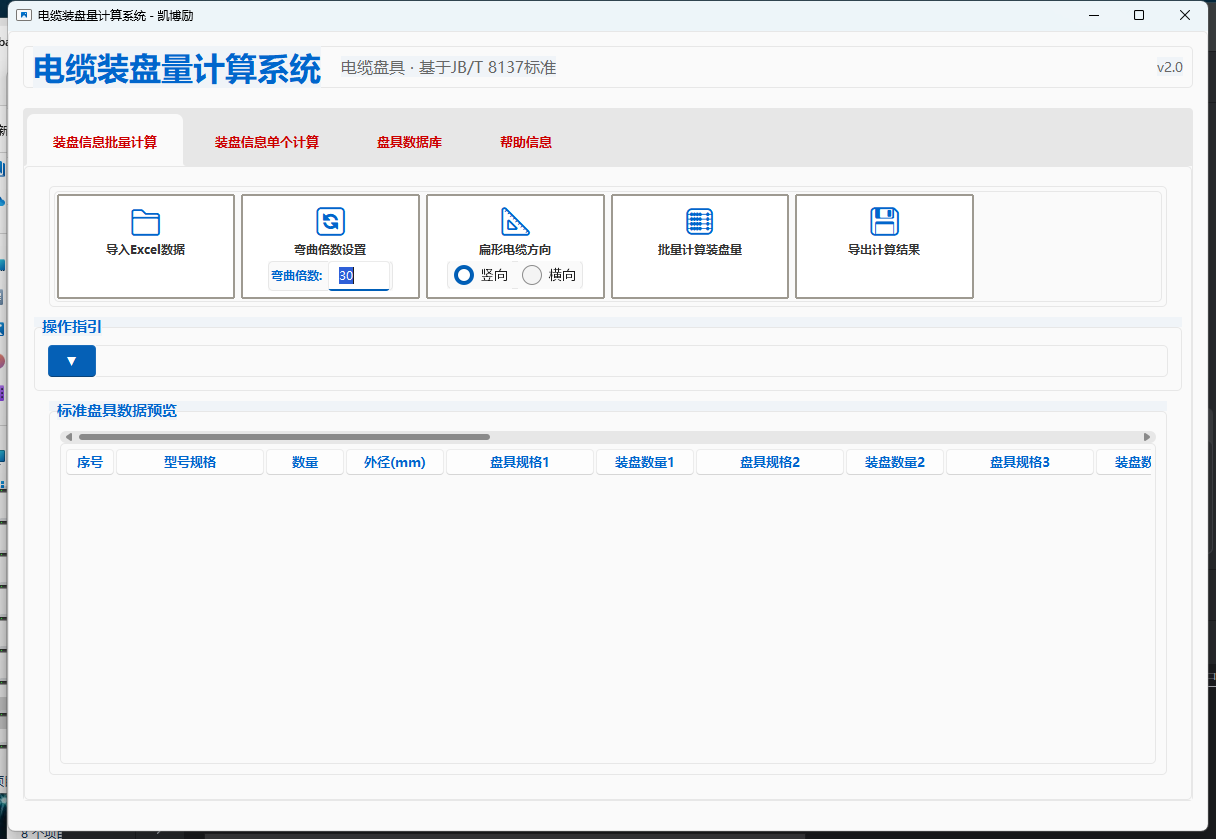Screen dimensions: 1216x839
Task: Click the 弯曲倍数 input field
Action: [359, 276]
